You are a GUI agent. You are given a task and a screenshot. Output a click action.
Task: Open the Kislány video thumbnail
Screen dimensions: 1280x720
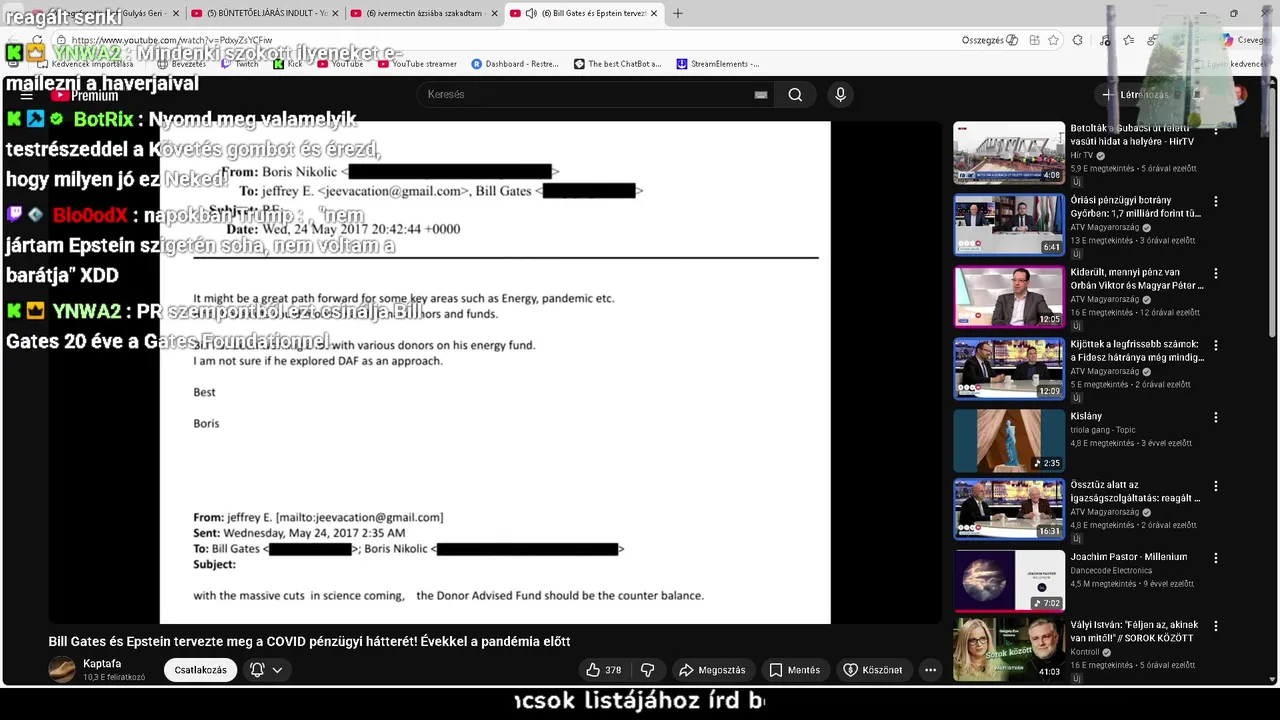click(x=1008, y=440)
